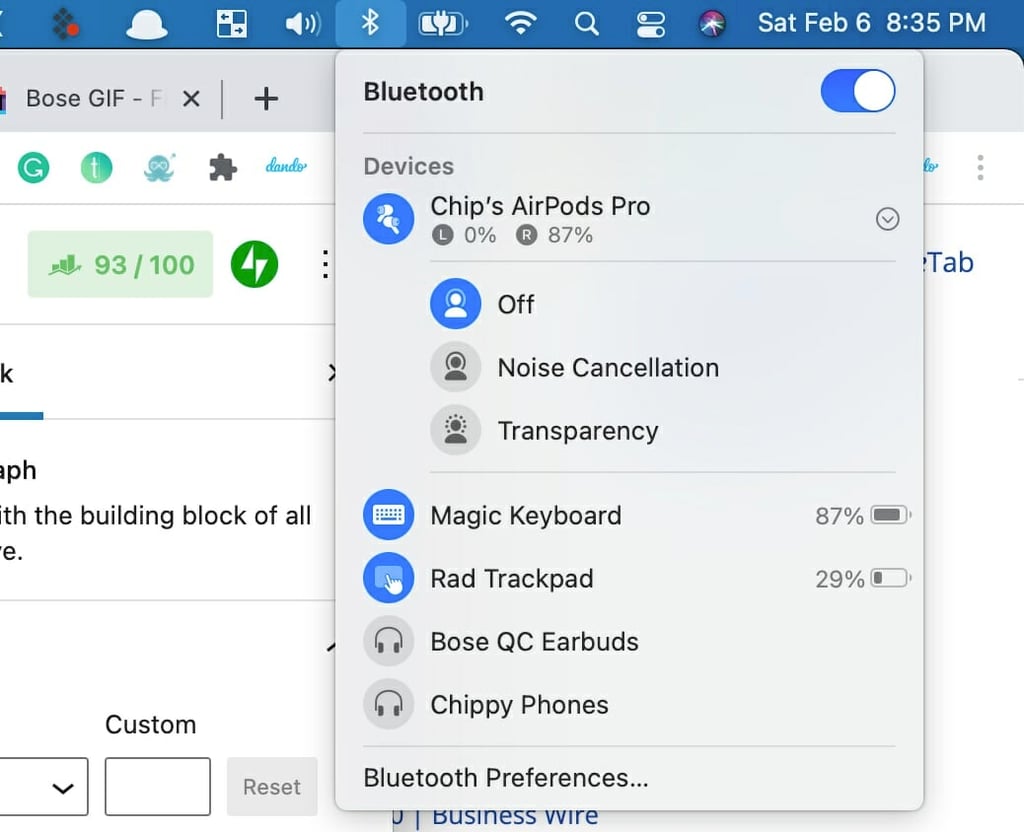Click the volume icon in menu bar
The width and height of the screenshot is (1024, 832).
point(302,24)
